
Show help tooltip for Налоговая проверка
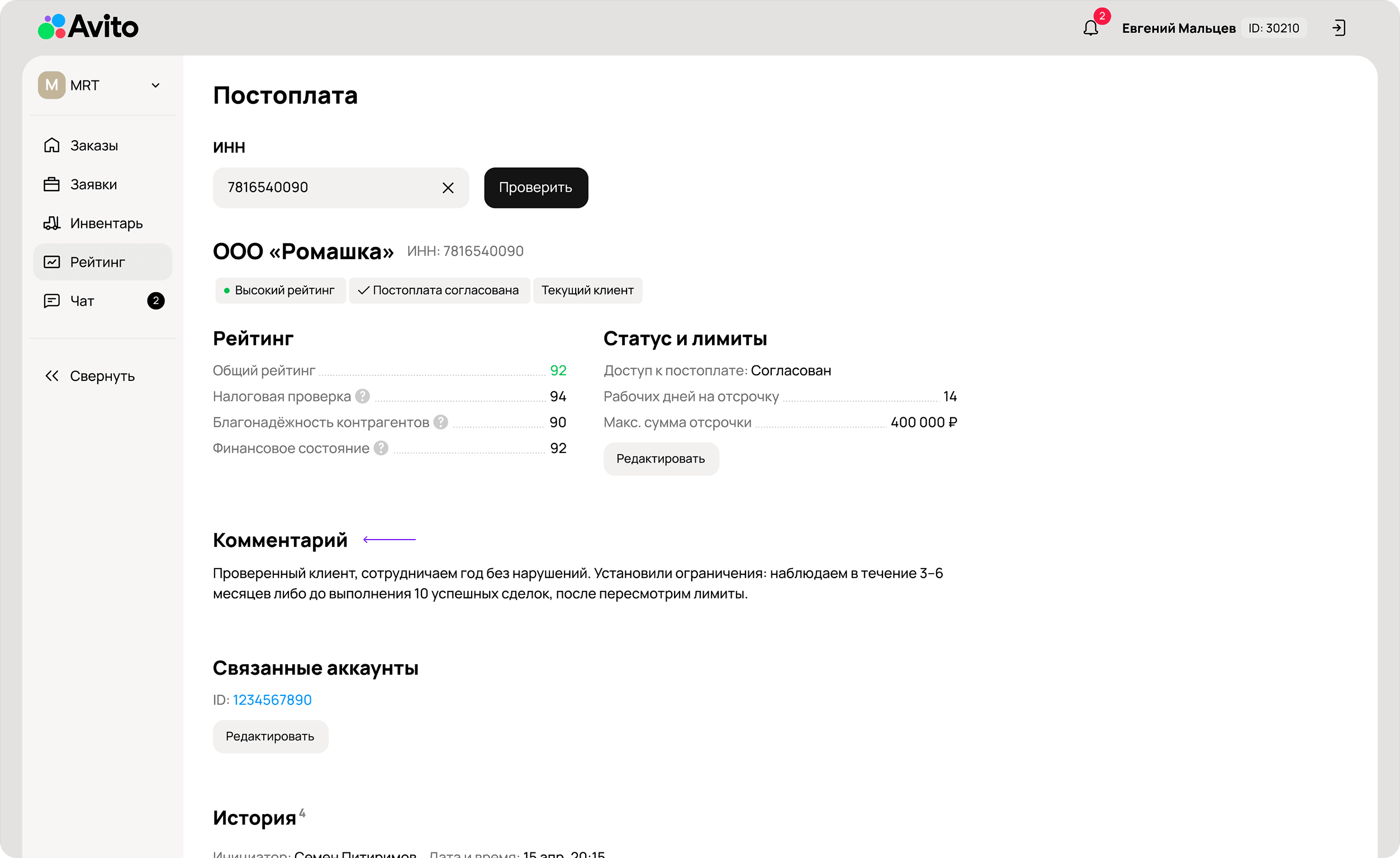pyautogui.click(x=363, y=397)
